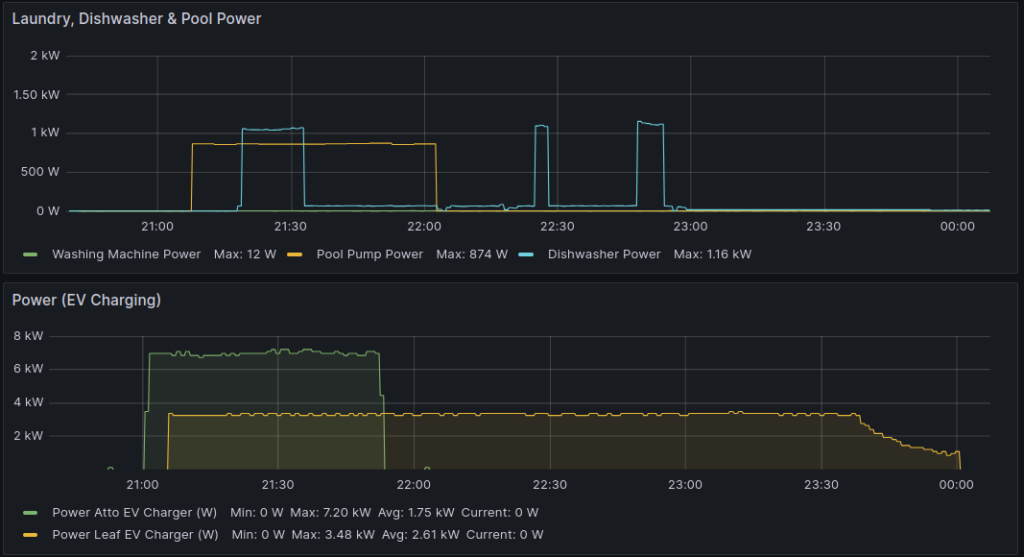
Task: Click the 'Max: 3.48 kW' Leaf legend value
Action: point(333,535)
